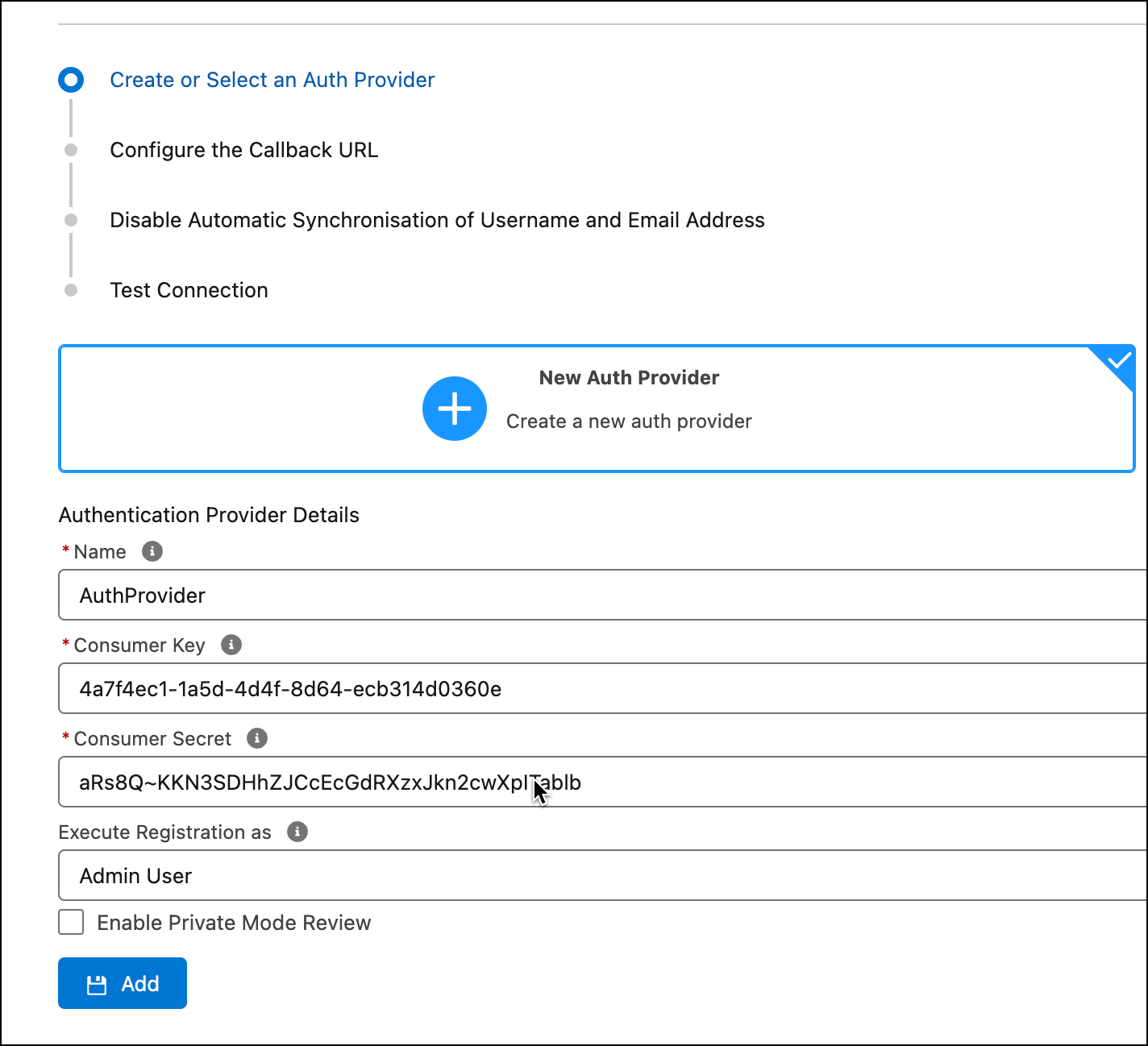Enable Private Mode Review checkbox

pos(71,922)
